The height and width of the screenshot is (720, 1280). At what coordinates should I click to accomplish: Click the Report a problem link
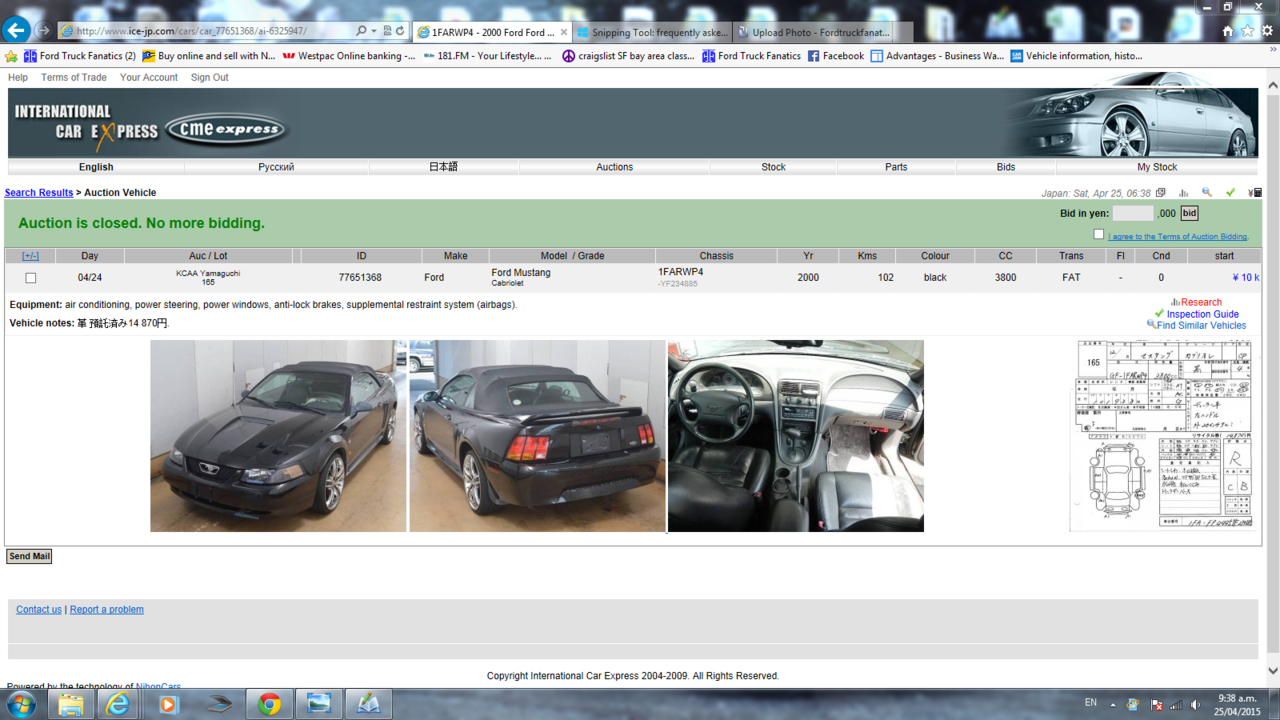pos(107,610)
